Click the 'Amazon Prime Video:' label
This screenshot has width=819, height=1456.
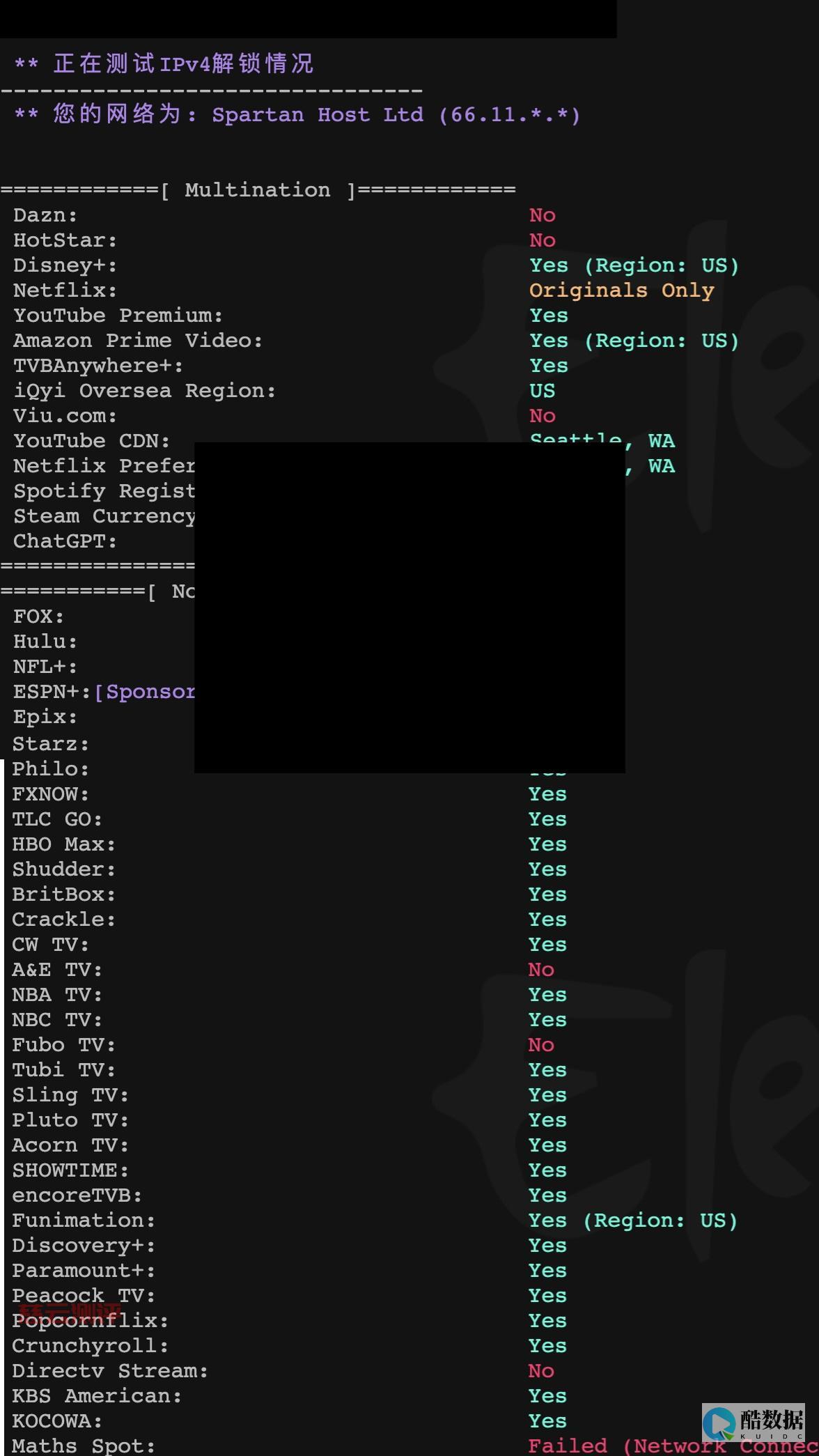138,341
